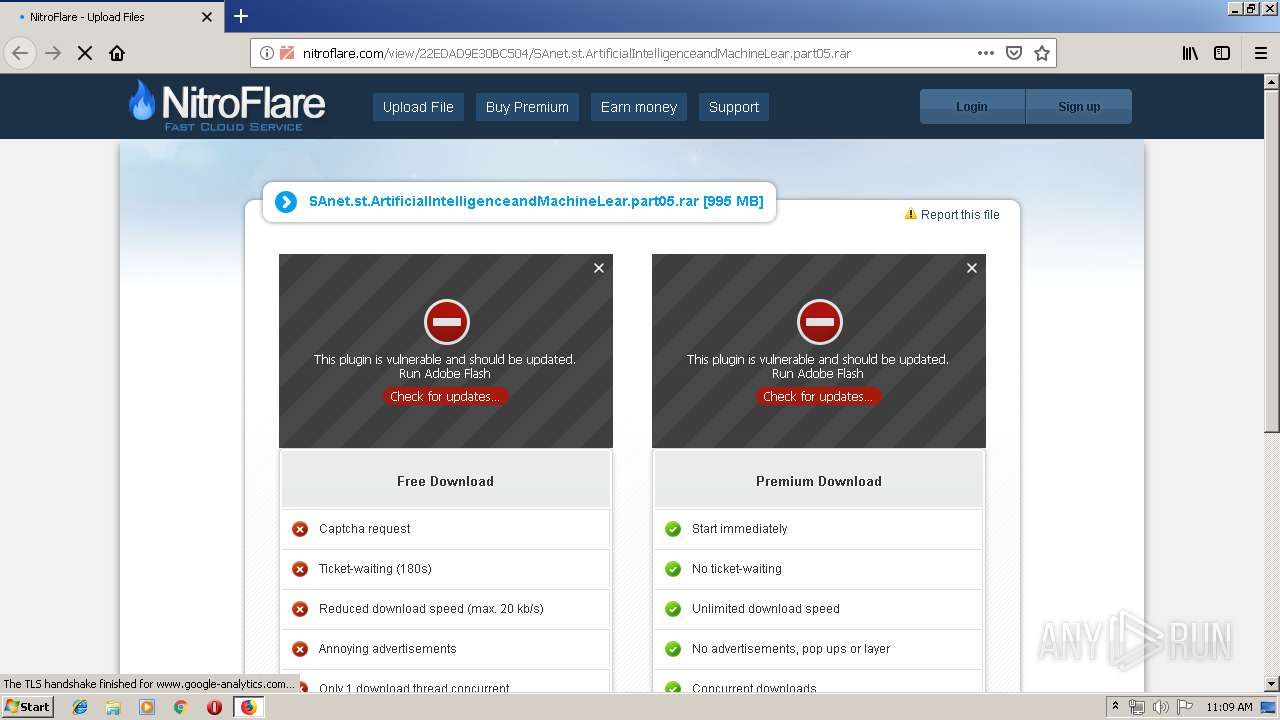Click the left blocked plugin stop icon
Screen dimensions: 1280x720
[x=446, y=322]
